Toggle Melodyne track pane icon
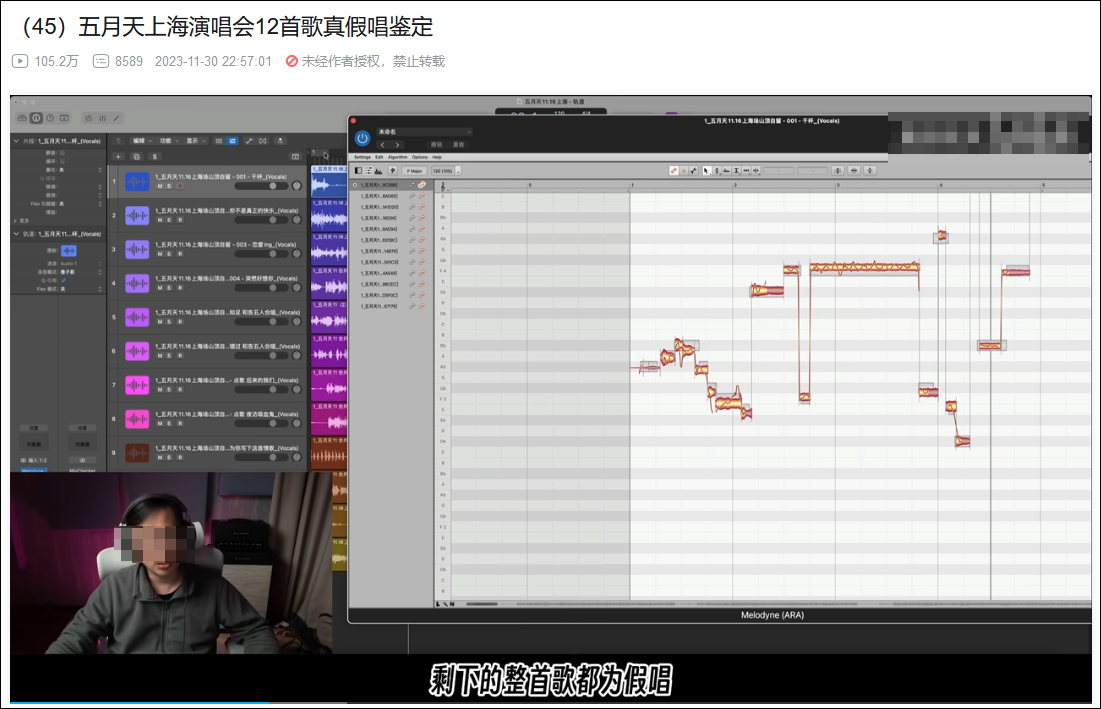This screenshot has height=709, width=1101. (359, 171)
